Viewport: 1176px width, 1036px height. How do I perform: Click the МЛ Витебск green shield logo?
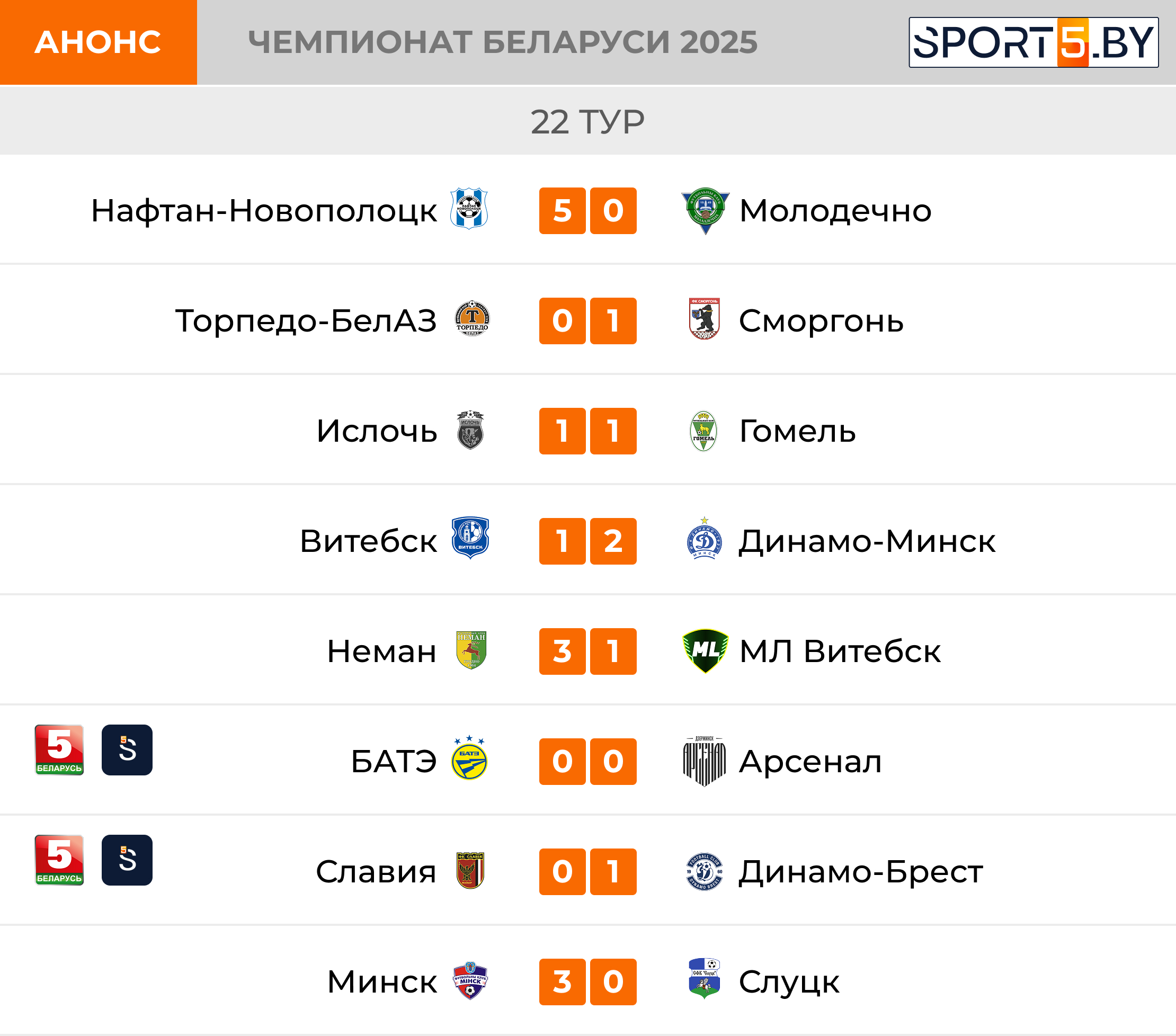(705, 650)
